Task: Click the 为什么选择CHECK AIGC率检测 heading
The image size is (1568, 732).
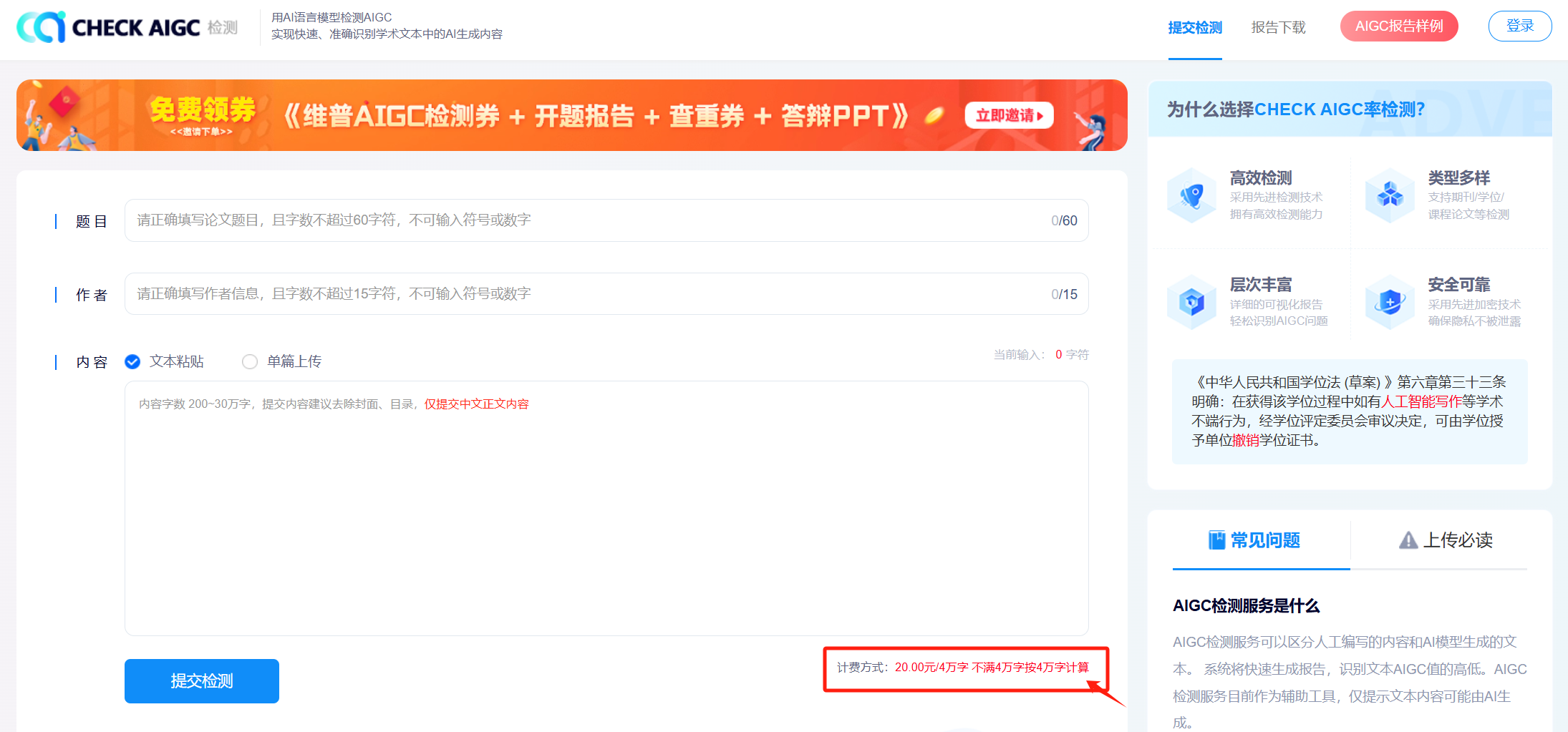Action: click(x=1296, y=109)
